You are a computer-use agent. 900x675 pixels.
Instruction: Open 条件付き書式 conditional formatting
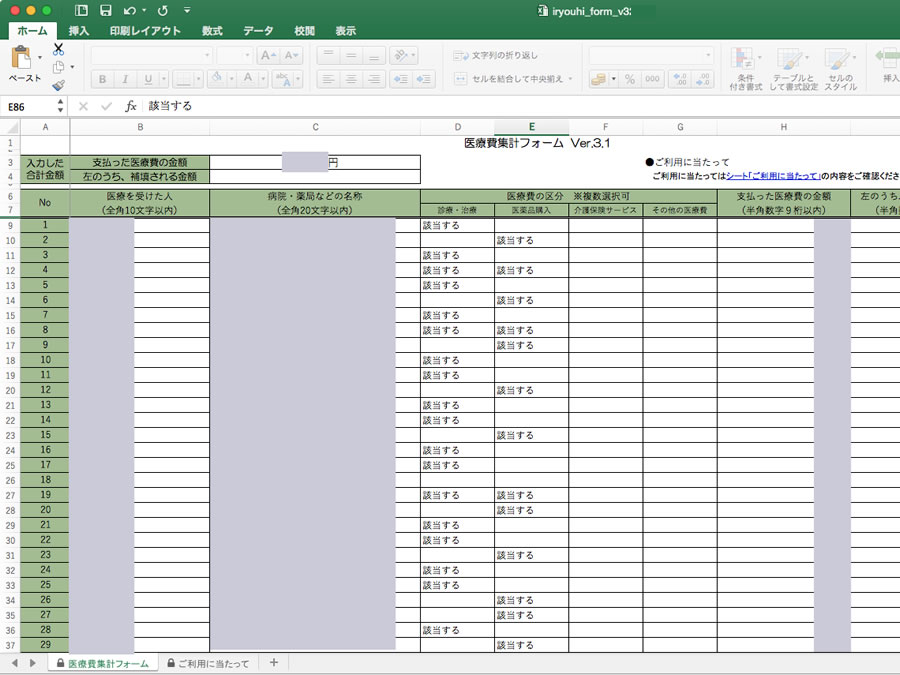[746, 69]
